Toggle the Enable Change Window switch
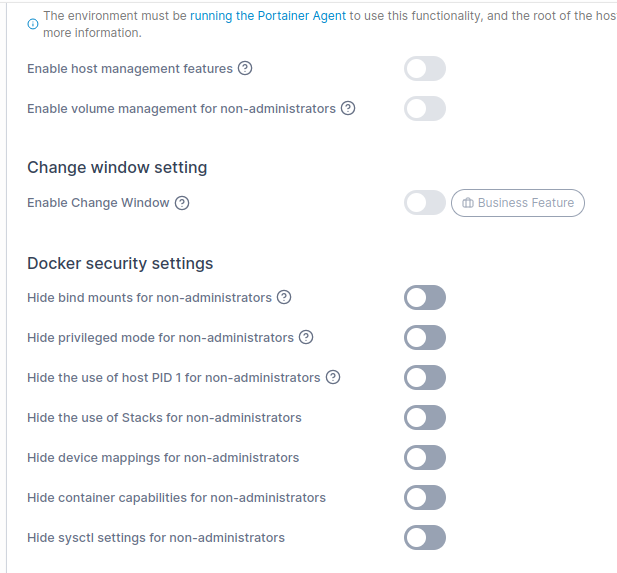The height and width of the screenshot is (573, 617). point(424,203)
